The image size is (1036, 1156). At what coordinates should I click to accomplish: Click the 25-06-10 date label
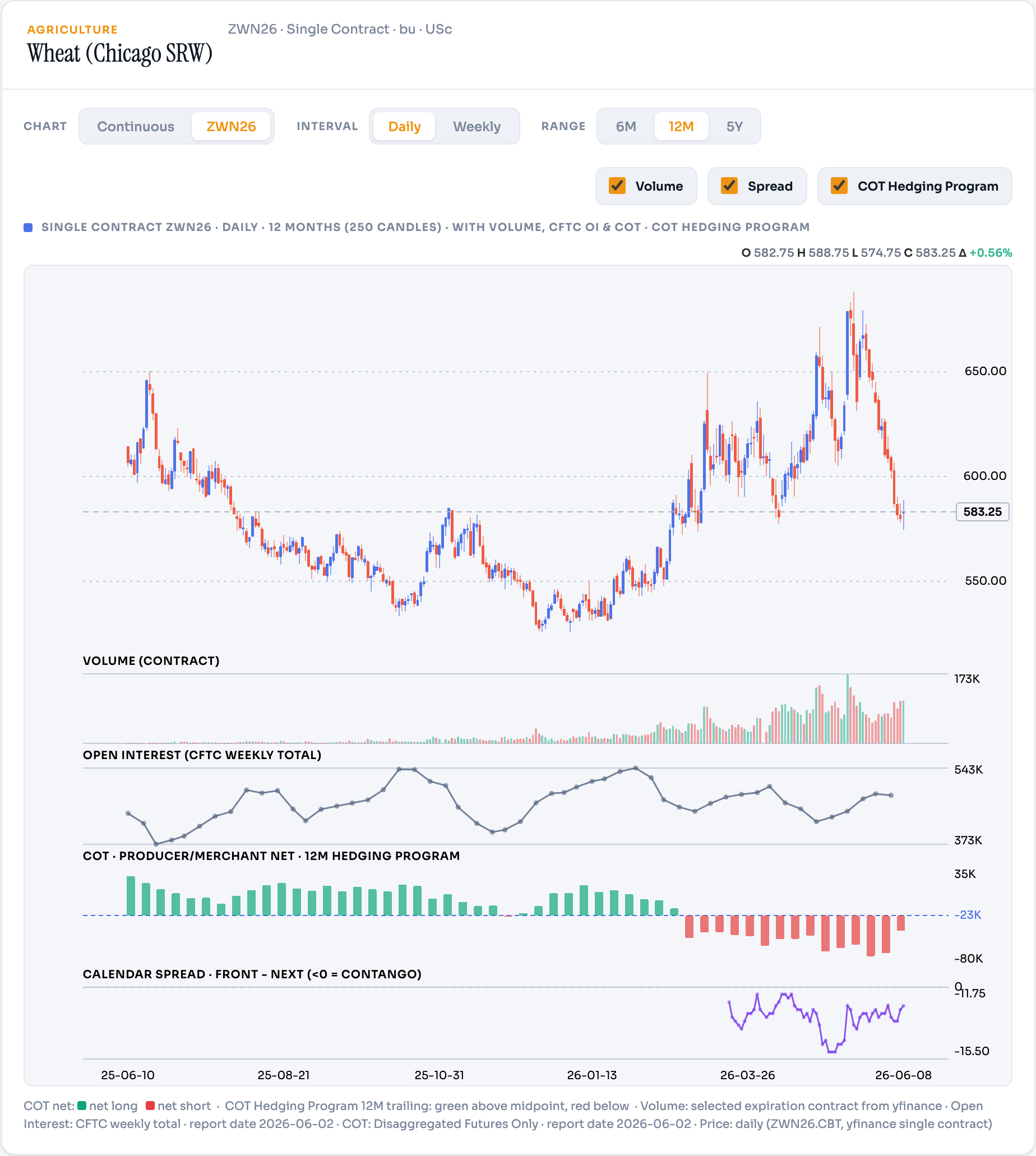click(127, 1075)
